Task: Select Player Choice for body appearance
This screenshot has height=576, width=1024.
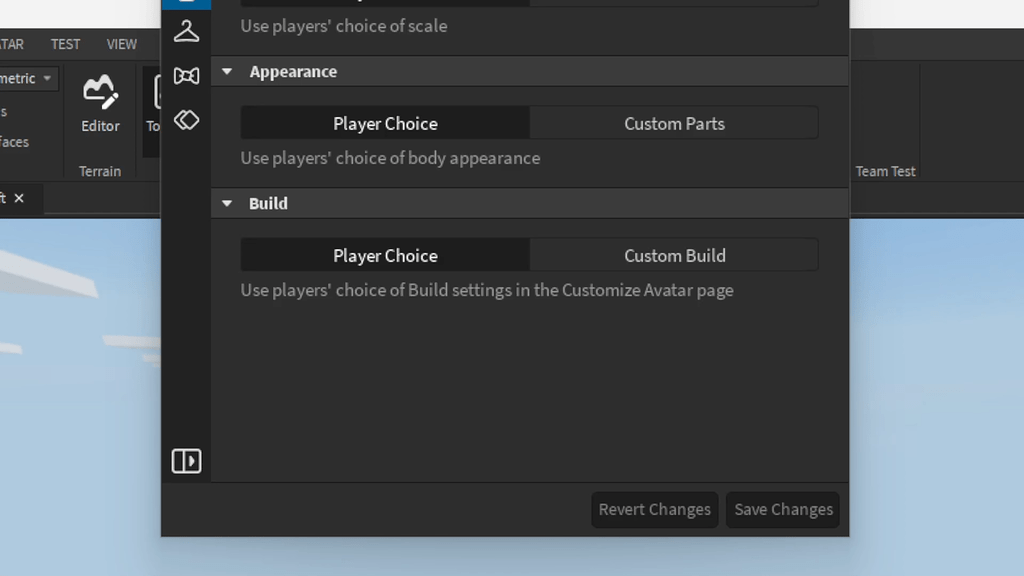Action: tap(385, 122)
